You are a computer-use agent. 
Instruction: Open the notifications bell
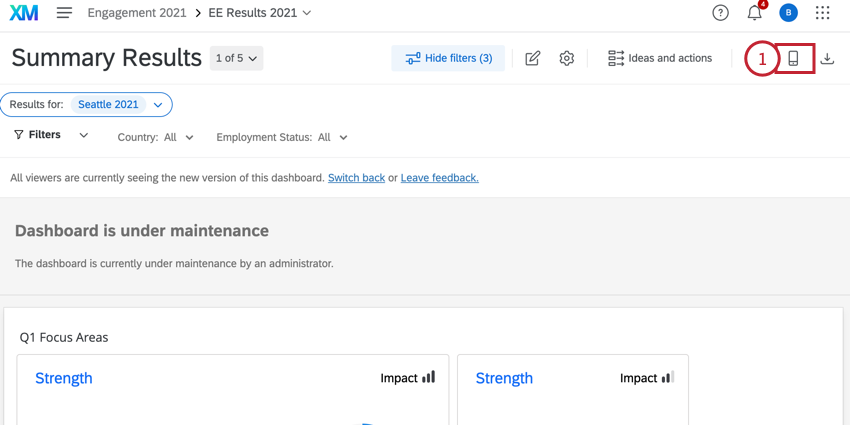point(755,13)
